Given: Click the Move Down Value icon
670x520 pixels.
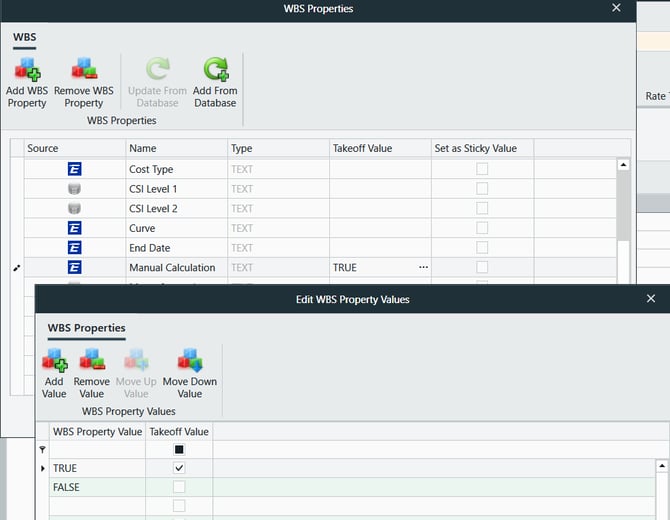Looking at the screenshot, I should pyautogui.click(x=190, y=360).
